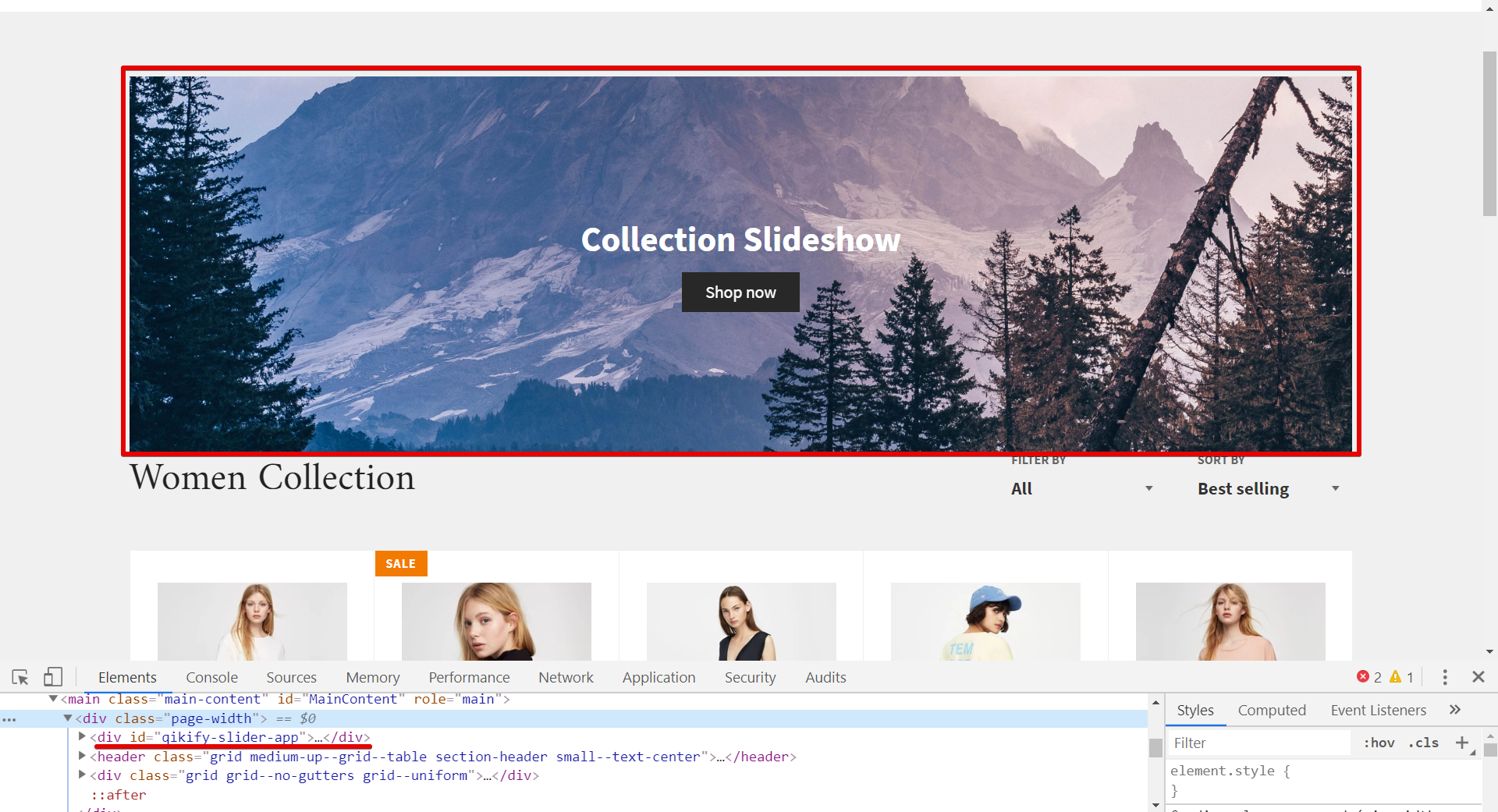This screenshot has height=812, width=1498.
Task: Open the Sort By Best selling dropdown
Action: 1268,489
